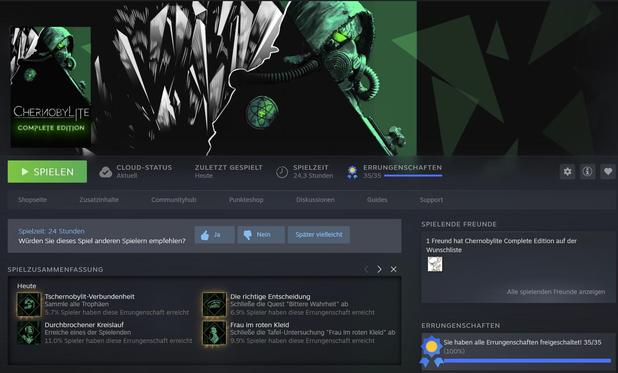Image resolution: width=618 pixels, height=373 pixels.
Task: Open the Support tab
Action: pos(431,200)
